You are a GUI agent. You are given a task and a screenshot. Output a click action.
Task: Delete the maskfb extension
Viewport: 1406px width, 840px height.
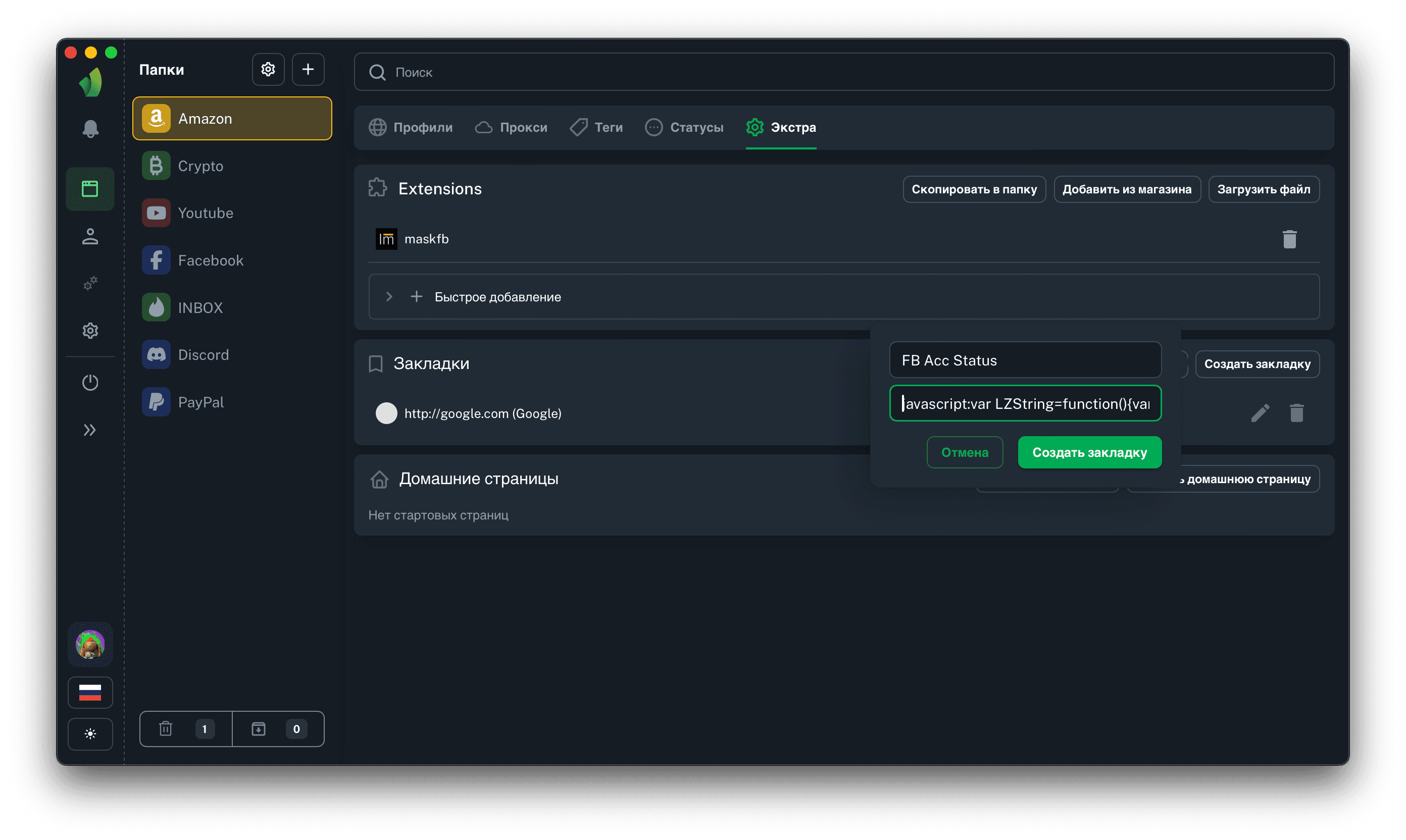1289,239
